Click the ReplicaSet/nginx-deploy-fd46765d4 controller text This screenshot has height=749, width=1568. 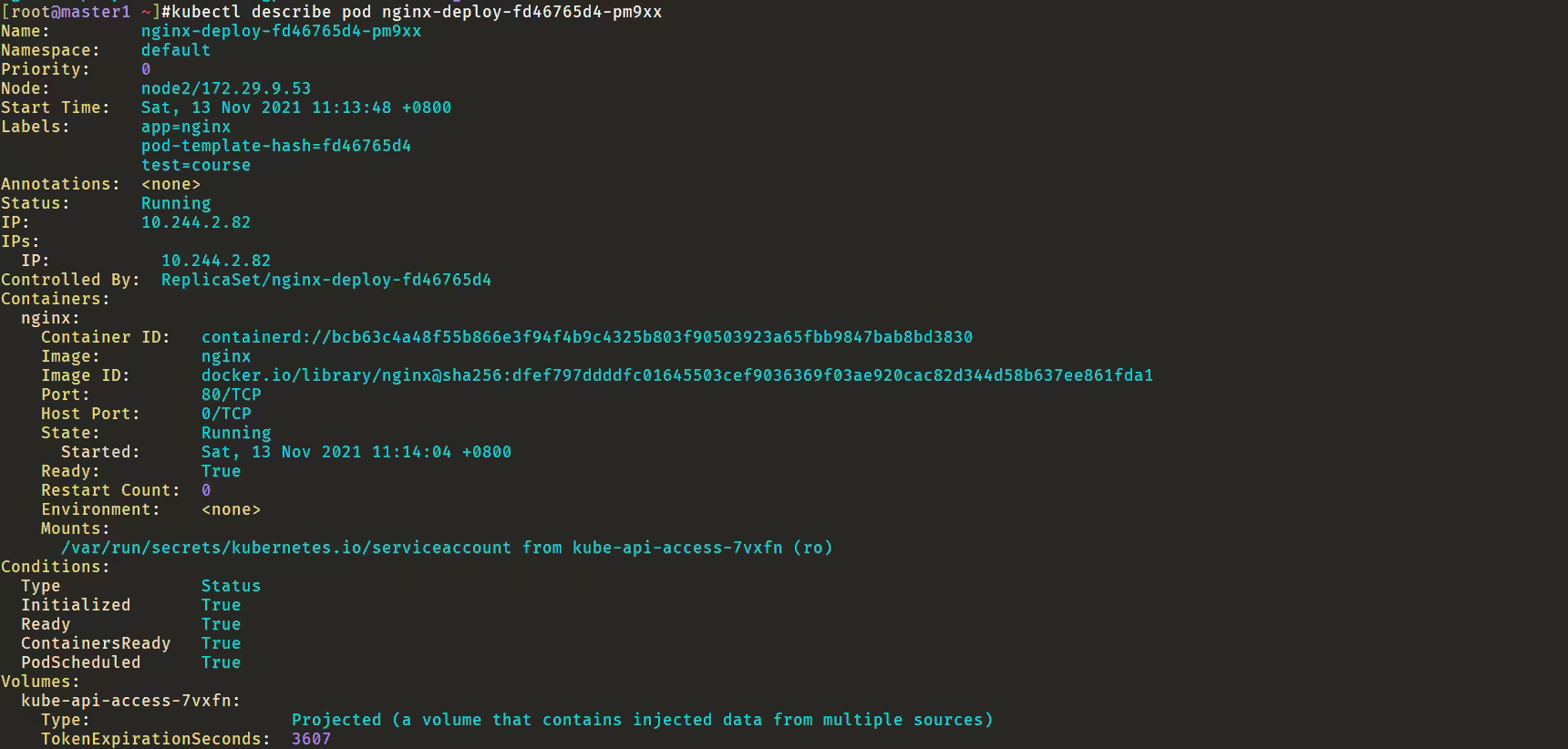(326, 280)
